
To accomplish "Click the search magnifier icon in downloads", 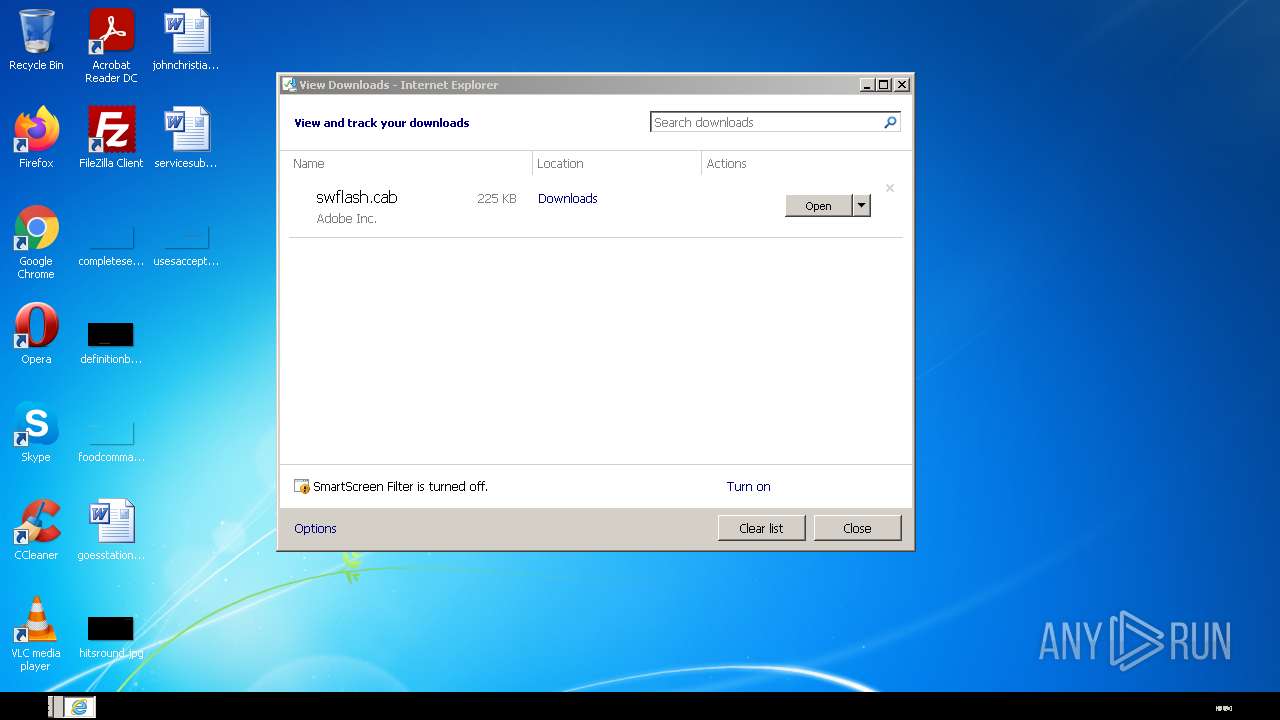I will [x=890, y=122].
